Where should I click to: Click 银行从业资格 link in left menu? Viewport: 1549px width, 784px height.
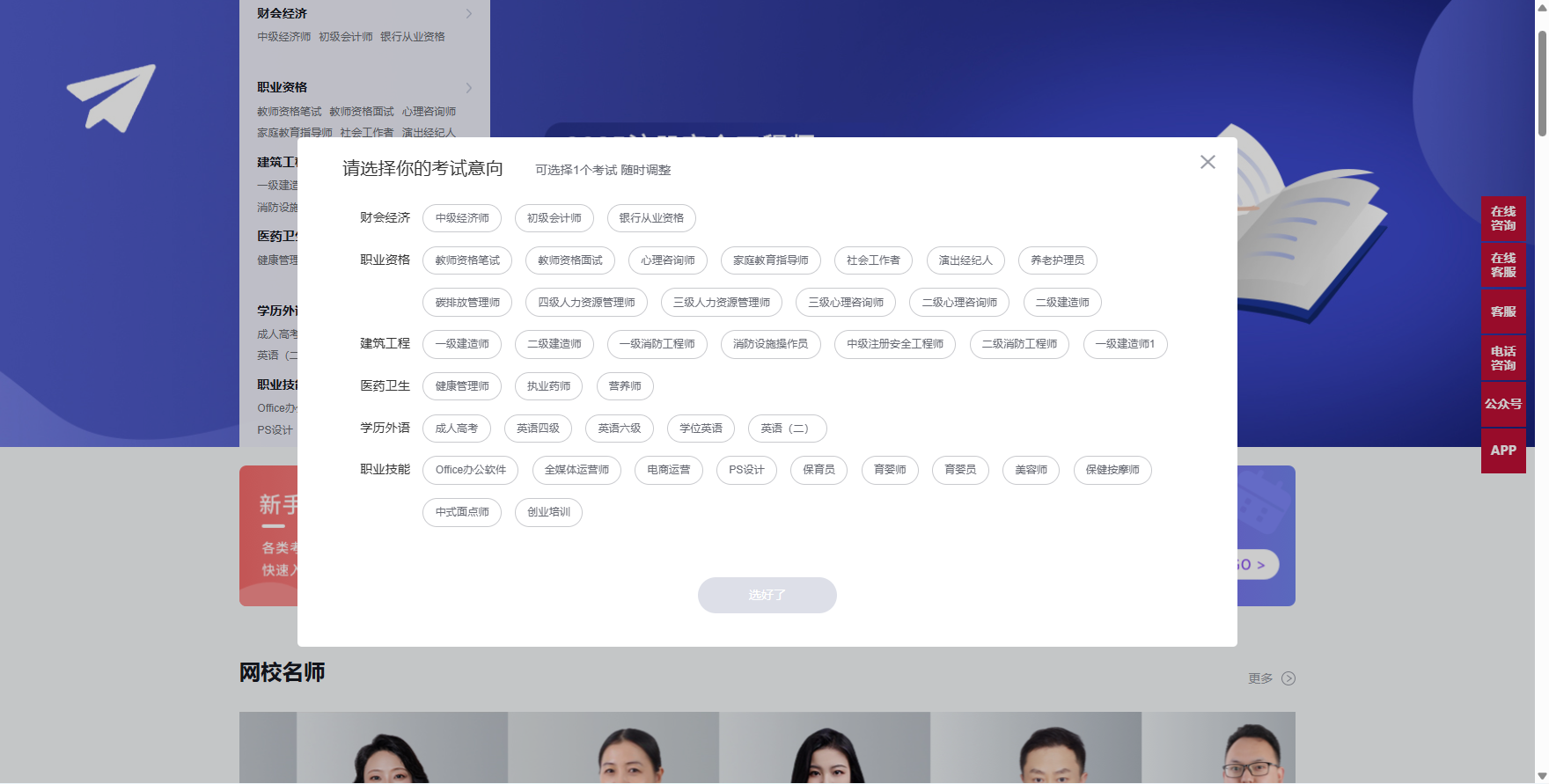coord(412,37)
